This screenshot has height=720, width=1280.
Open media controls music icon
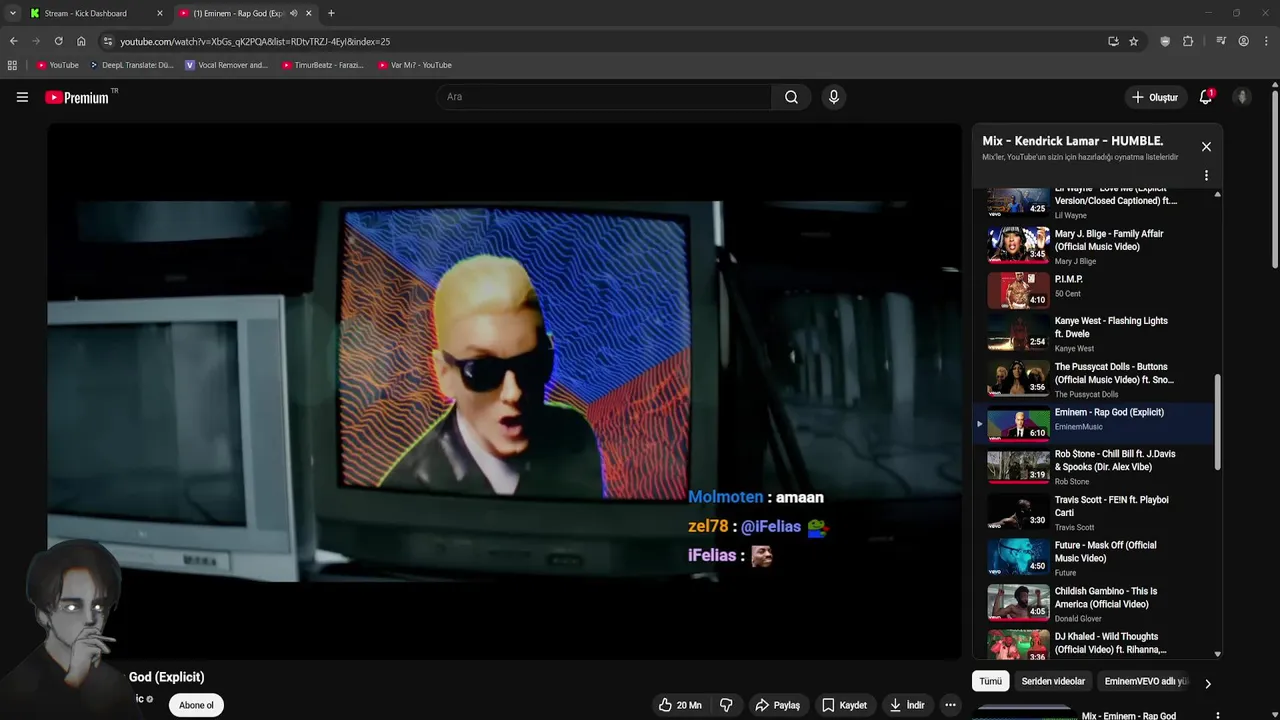1221,41
